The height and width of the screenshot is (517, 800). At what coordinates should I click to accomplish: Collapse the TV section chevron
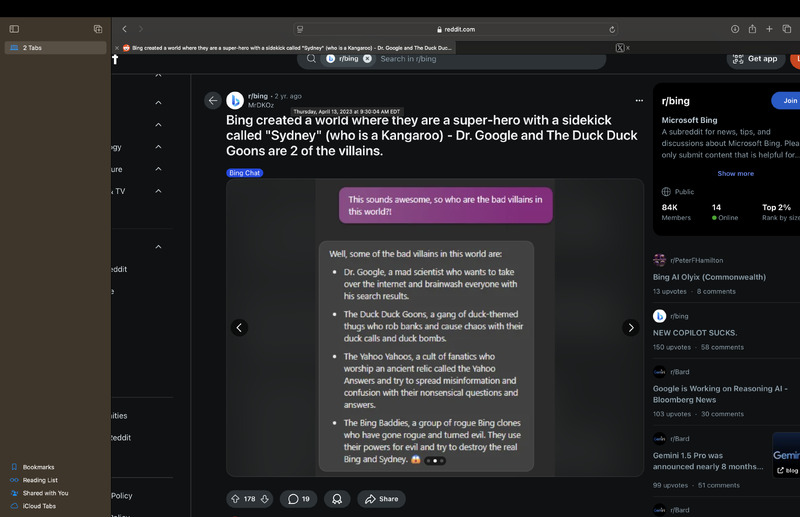(x=158, y=191)
